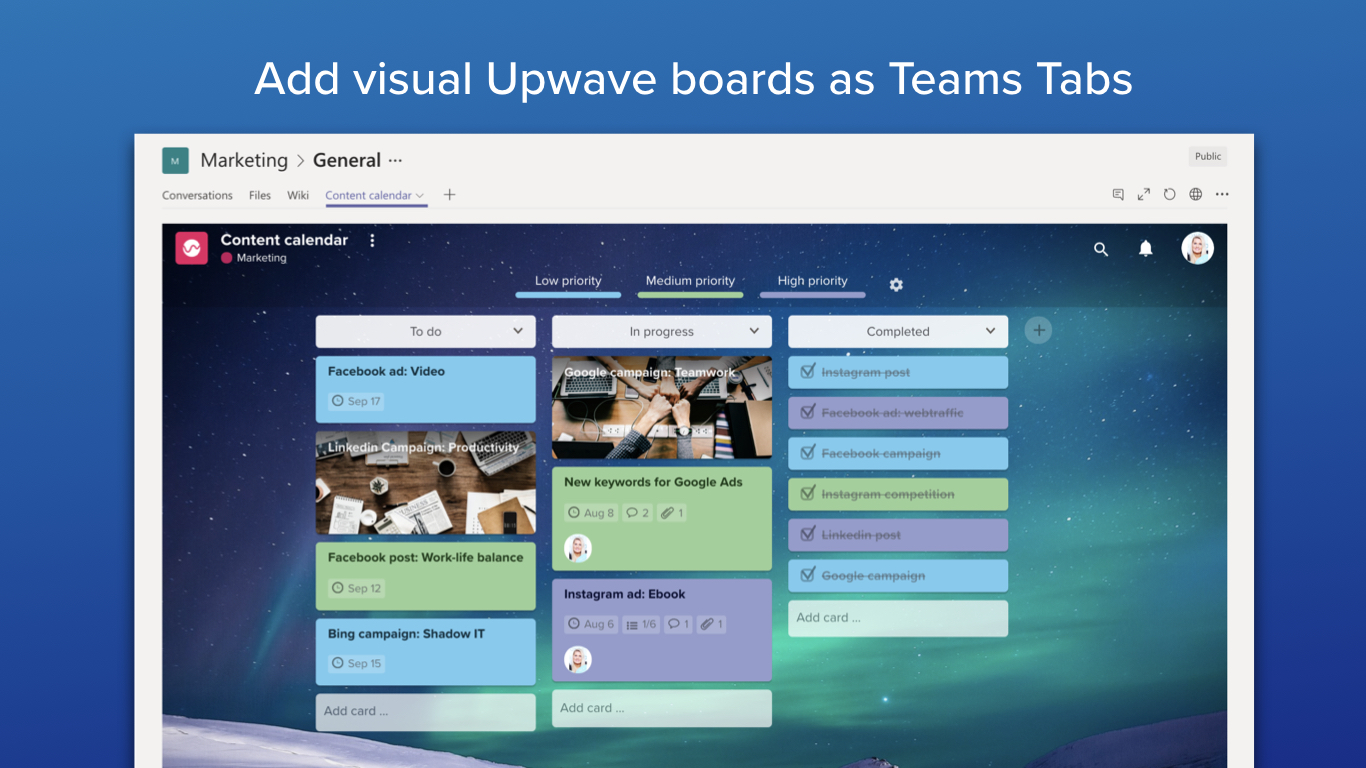Open the notifications bell
This screenshot has width=1366, height=768.
(x=1146, y=248)
